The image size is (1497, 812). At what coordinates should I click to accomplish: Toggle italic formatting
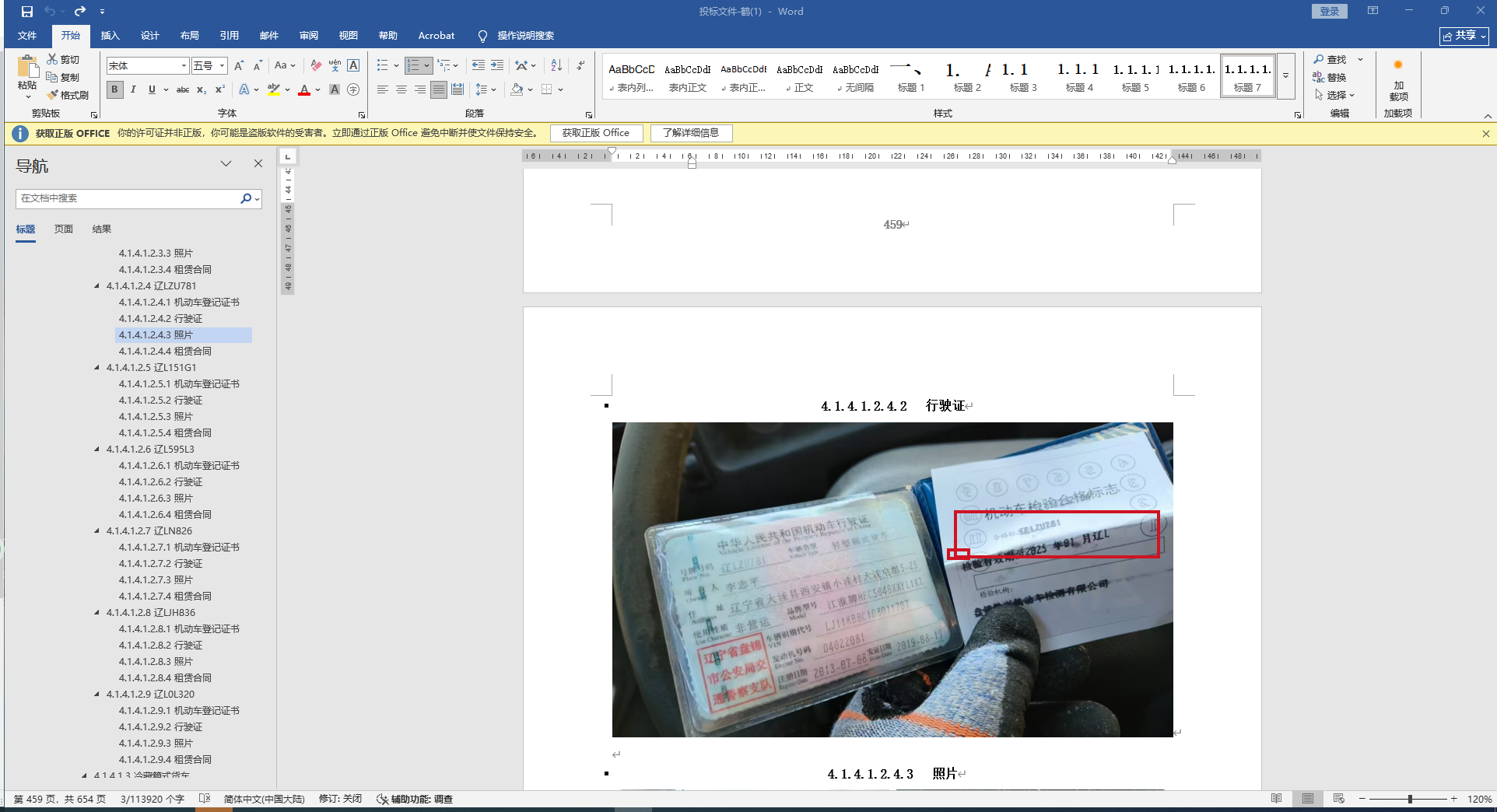tap(133, 89)
